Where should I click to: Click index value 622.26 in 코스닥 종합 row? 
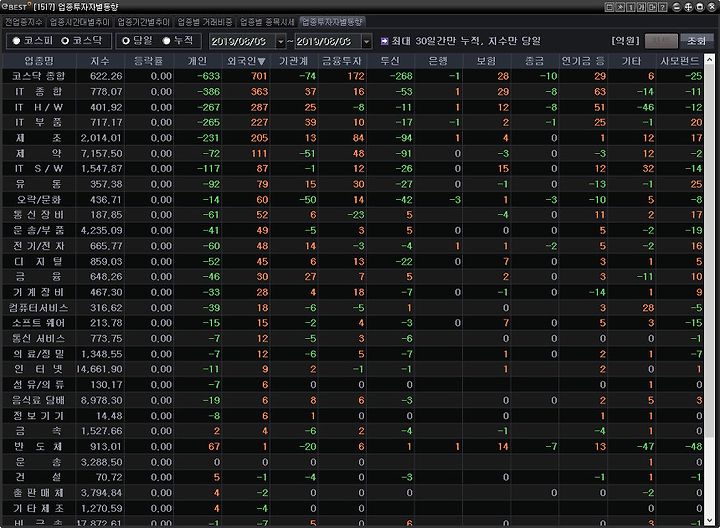coord(106,76)
